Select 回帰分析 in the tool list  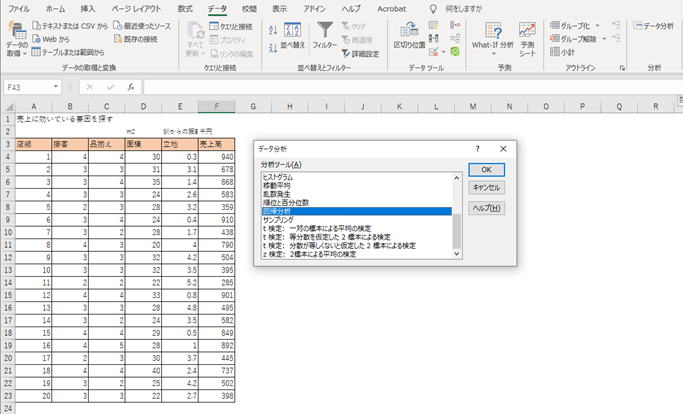pyautogui.click(x=357, y=211)
